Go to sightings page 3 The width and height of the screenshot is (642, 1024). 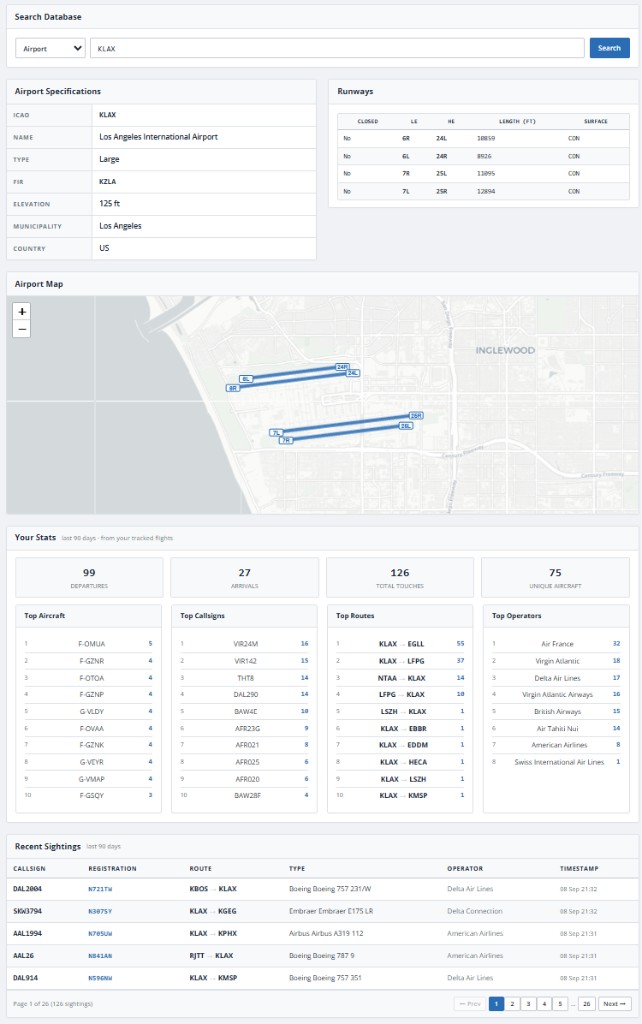click(x=528, y=1004)
